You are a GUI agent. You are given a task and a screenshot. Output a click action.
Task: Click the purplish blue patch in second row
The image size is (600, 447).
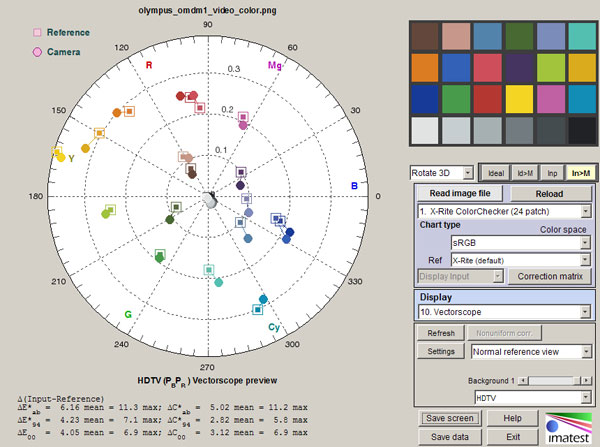(456, 68)
